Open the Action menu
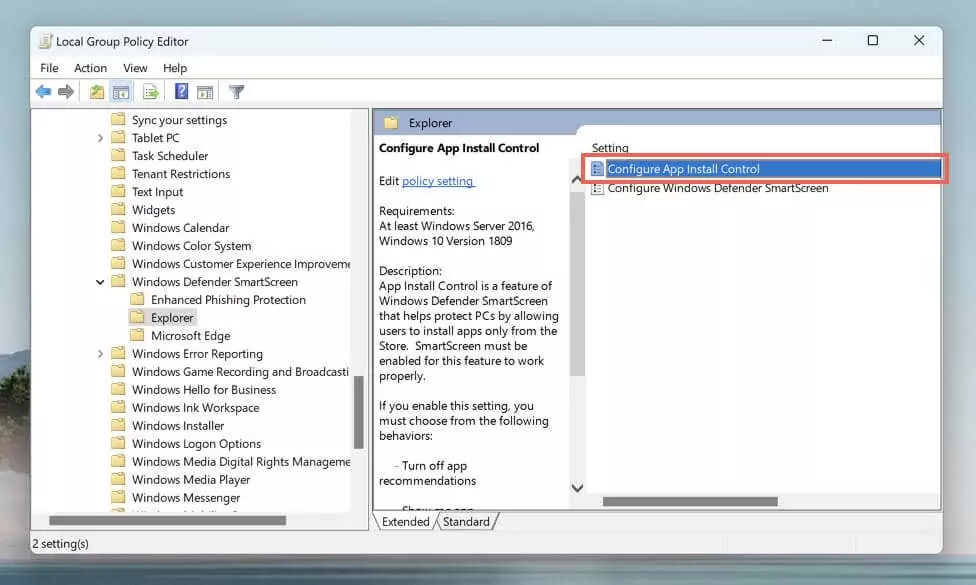The width and height of the screenshot is (976, 585). (x=90, y=68)
